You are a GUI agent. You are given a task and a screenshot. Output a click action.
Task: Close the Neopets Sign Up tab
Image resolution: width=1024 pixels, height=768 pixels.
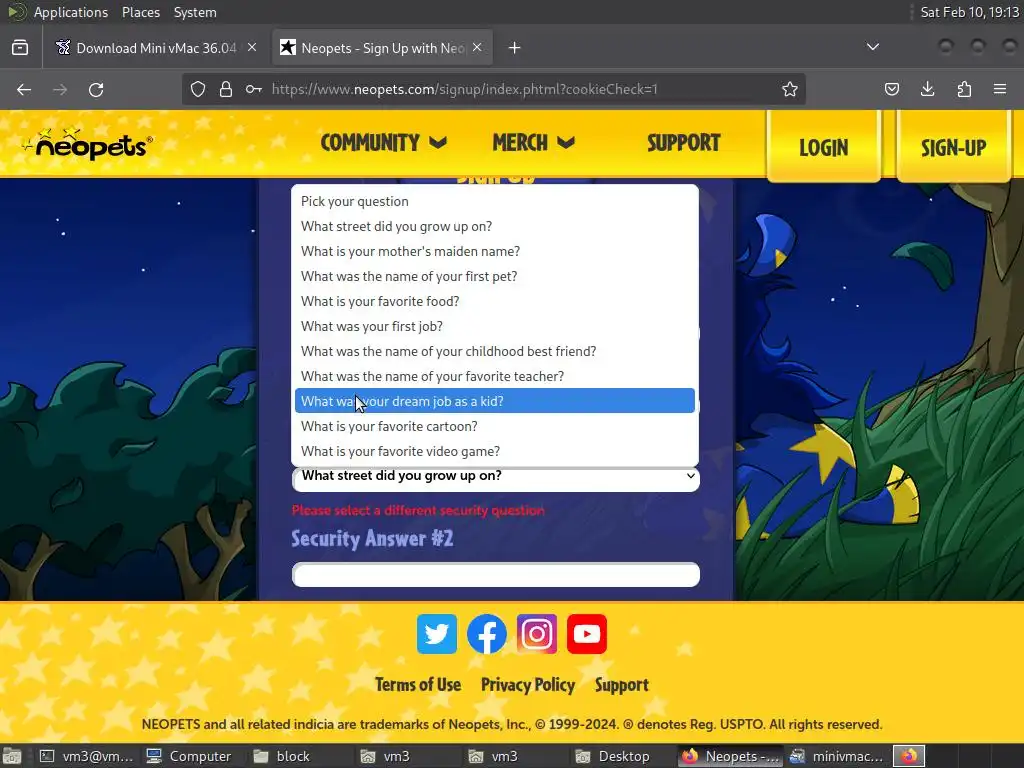(x=477, y=48)
